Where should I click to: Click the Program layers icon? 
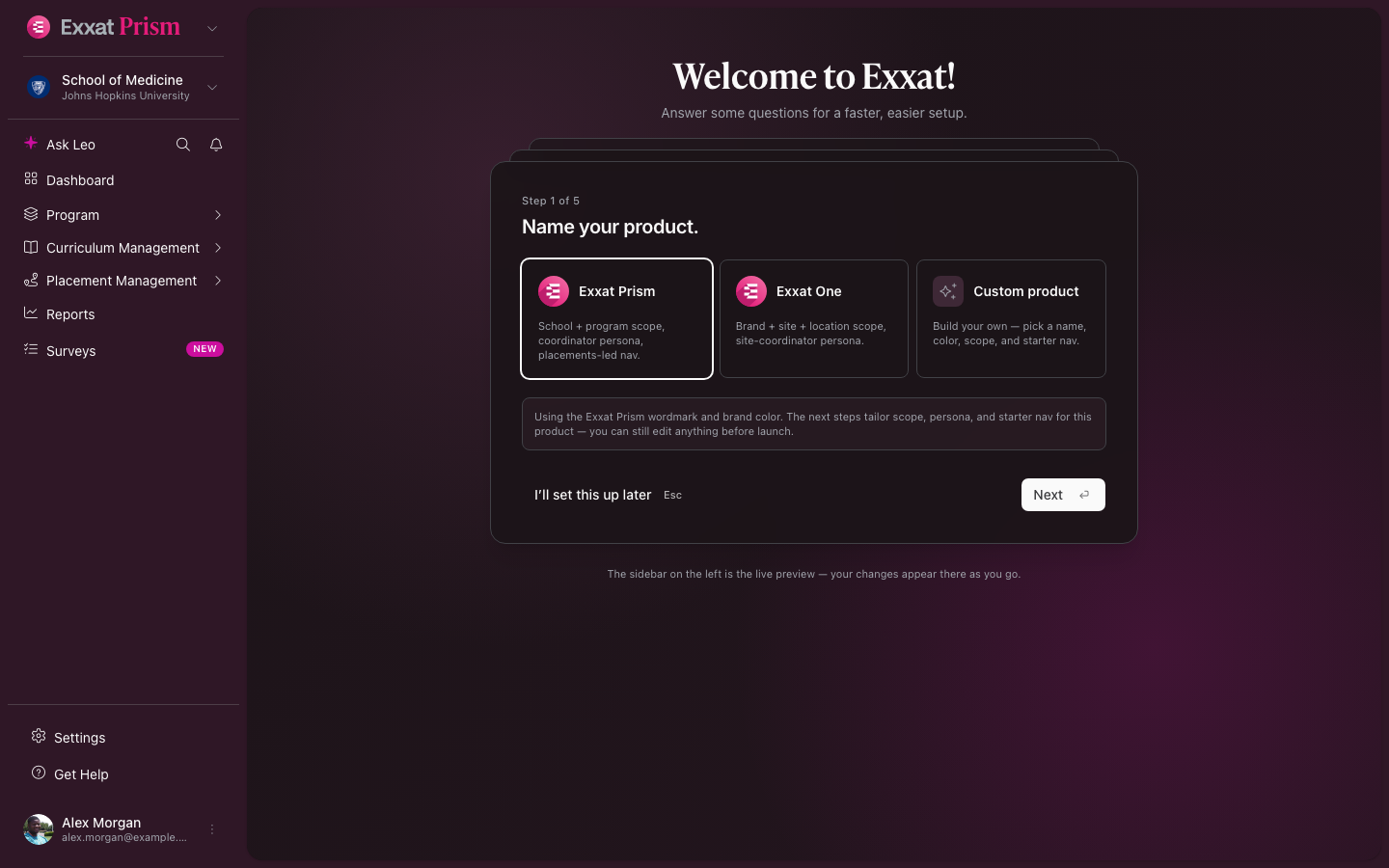(x=31, y=213)
